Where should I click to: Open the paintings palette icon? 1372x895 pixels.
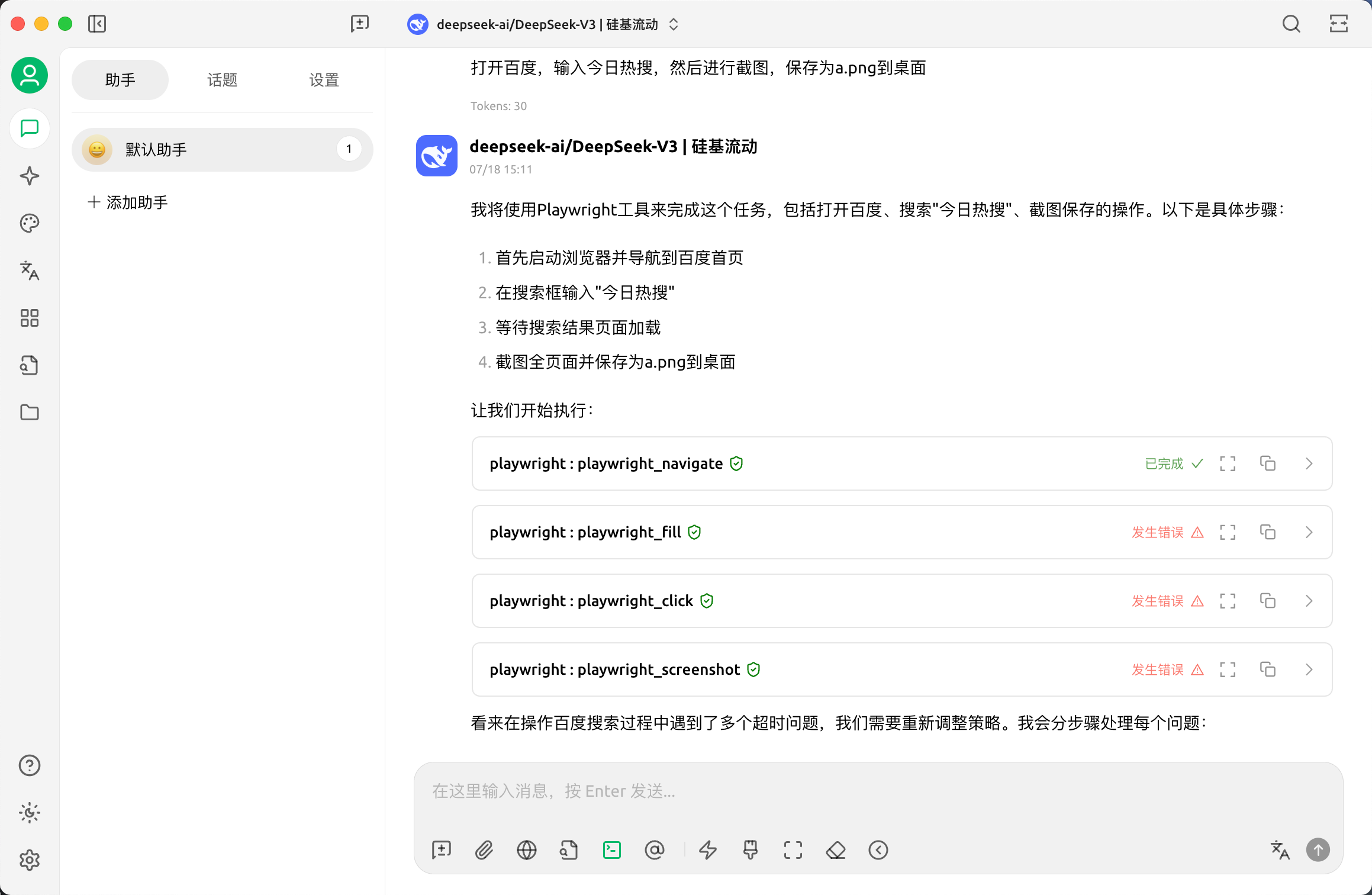point(30,223)
